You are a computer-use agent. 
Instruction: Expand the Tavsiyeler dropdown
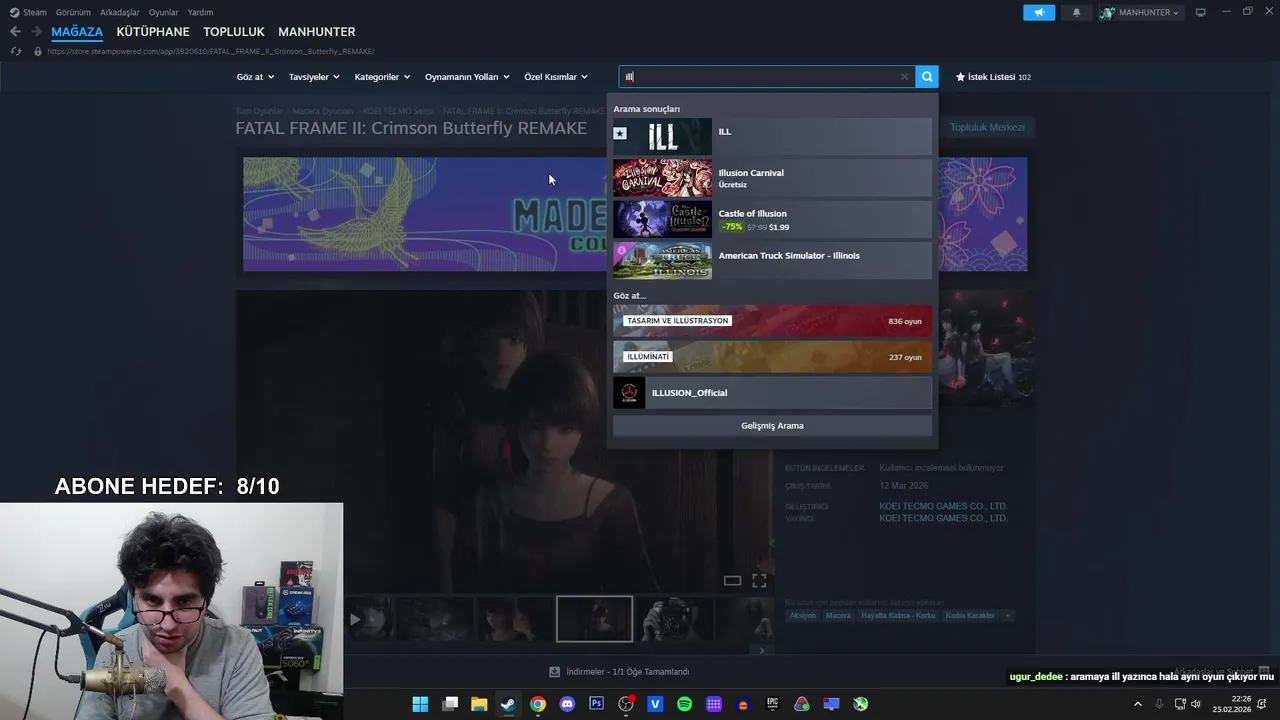pos(314,77)
